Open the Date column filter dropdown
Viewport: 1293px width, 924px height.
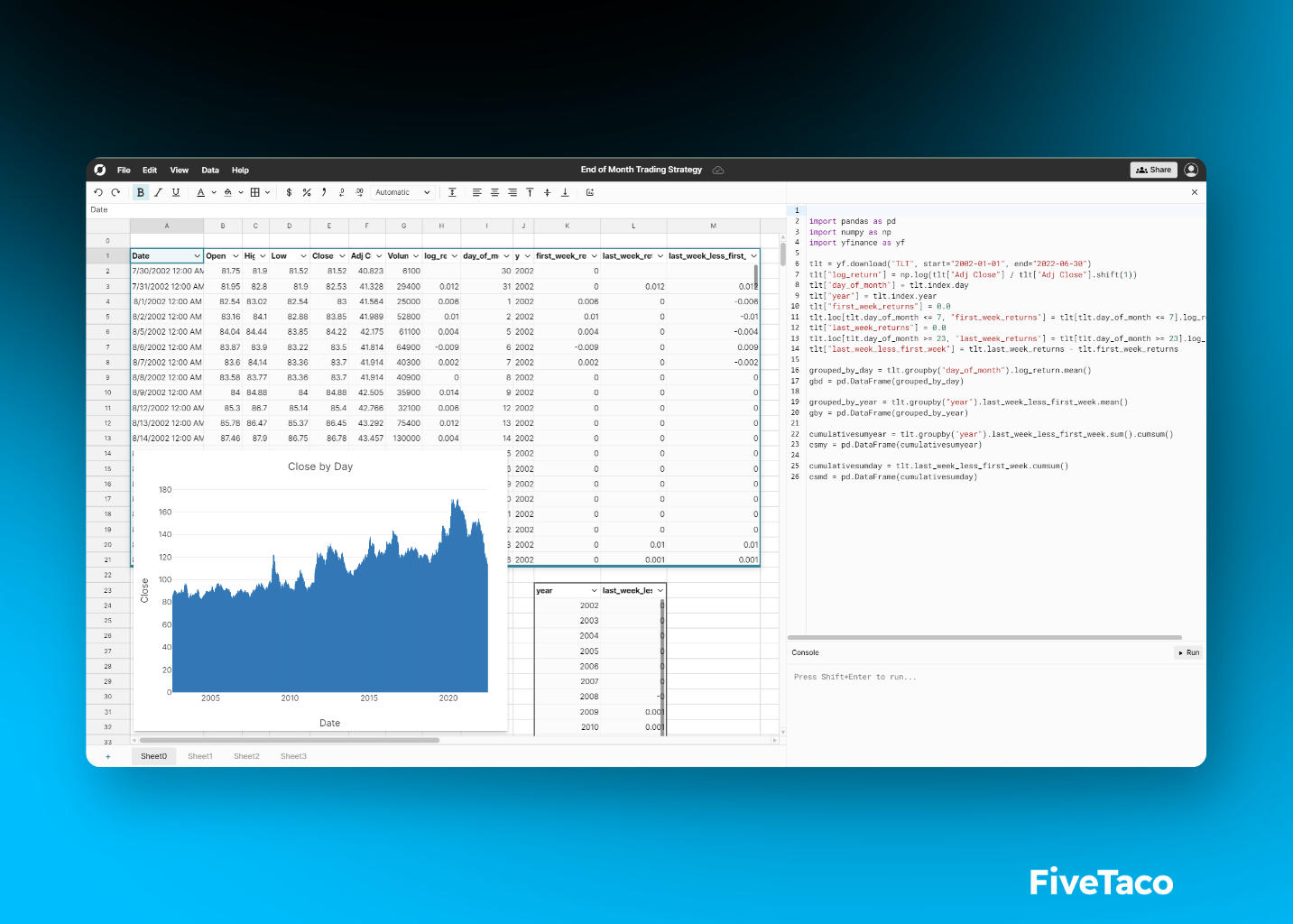tap(197, 256)
